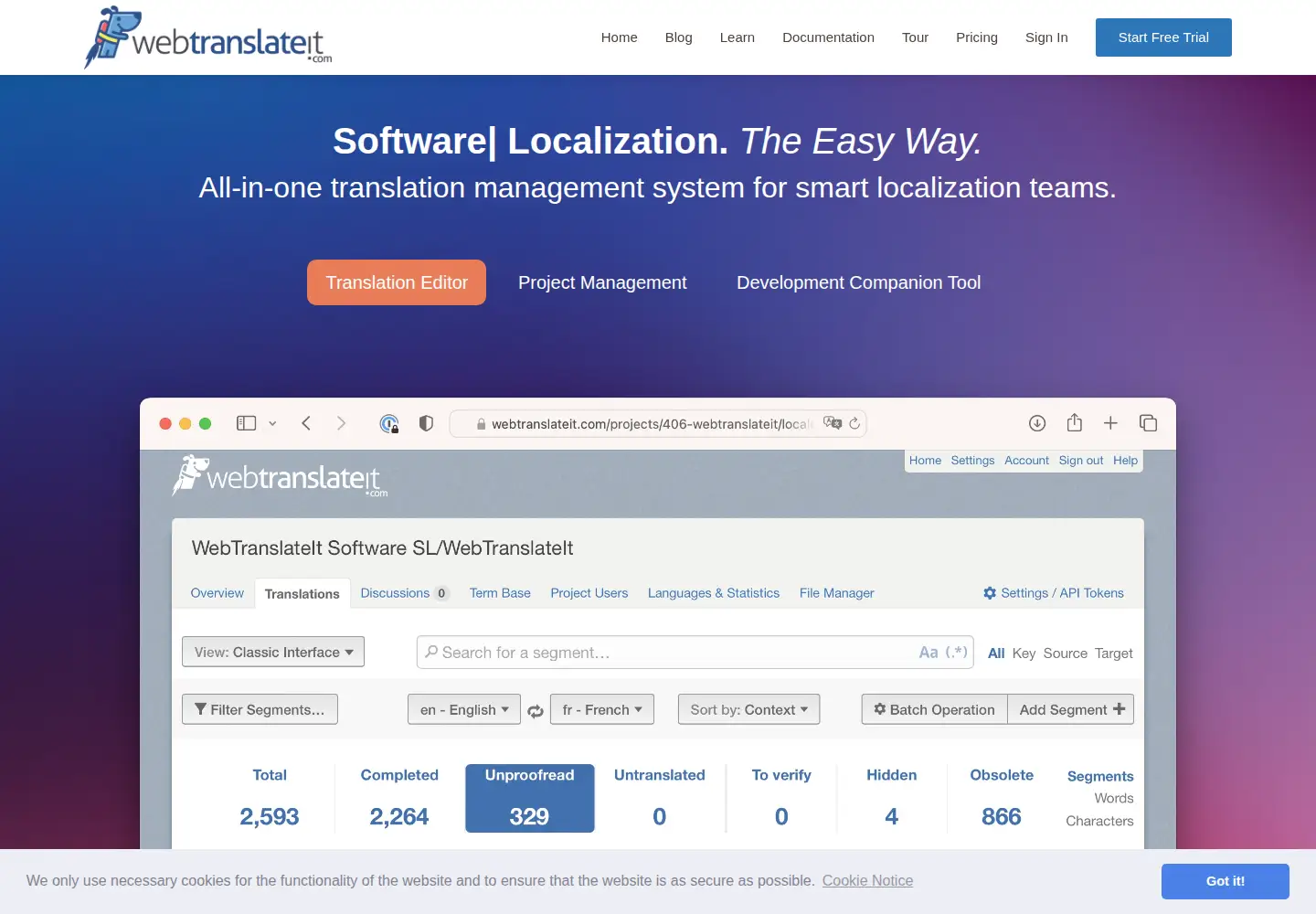Select the Unproofread 329 statistic tile
The image size is (1316, 914).
[x=529, y=798]
